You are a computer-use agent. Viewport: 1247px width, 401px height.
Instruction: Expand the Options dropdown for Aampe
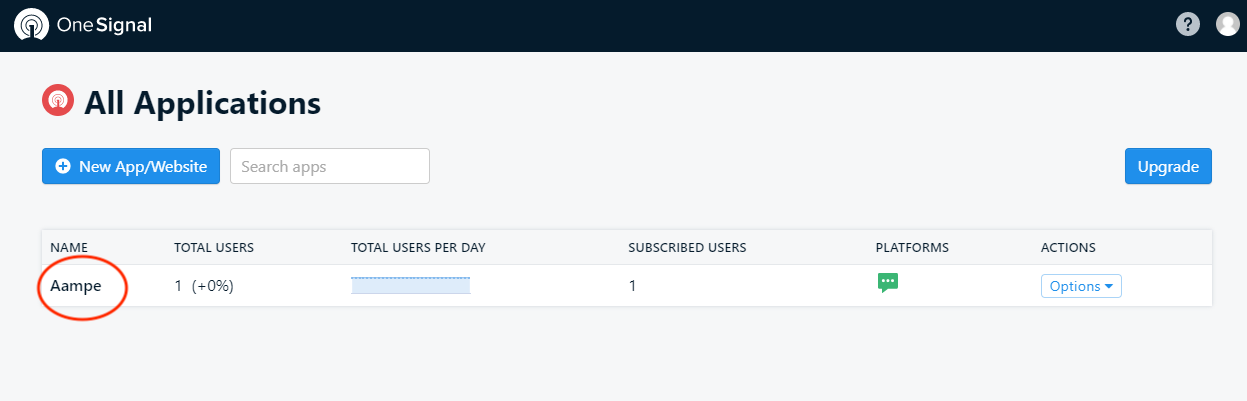pyautogui.click(x=1081, y=286)
